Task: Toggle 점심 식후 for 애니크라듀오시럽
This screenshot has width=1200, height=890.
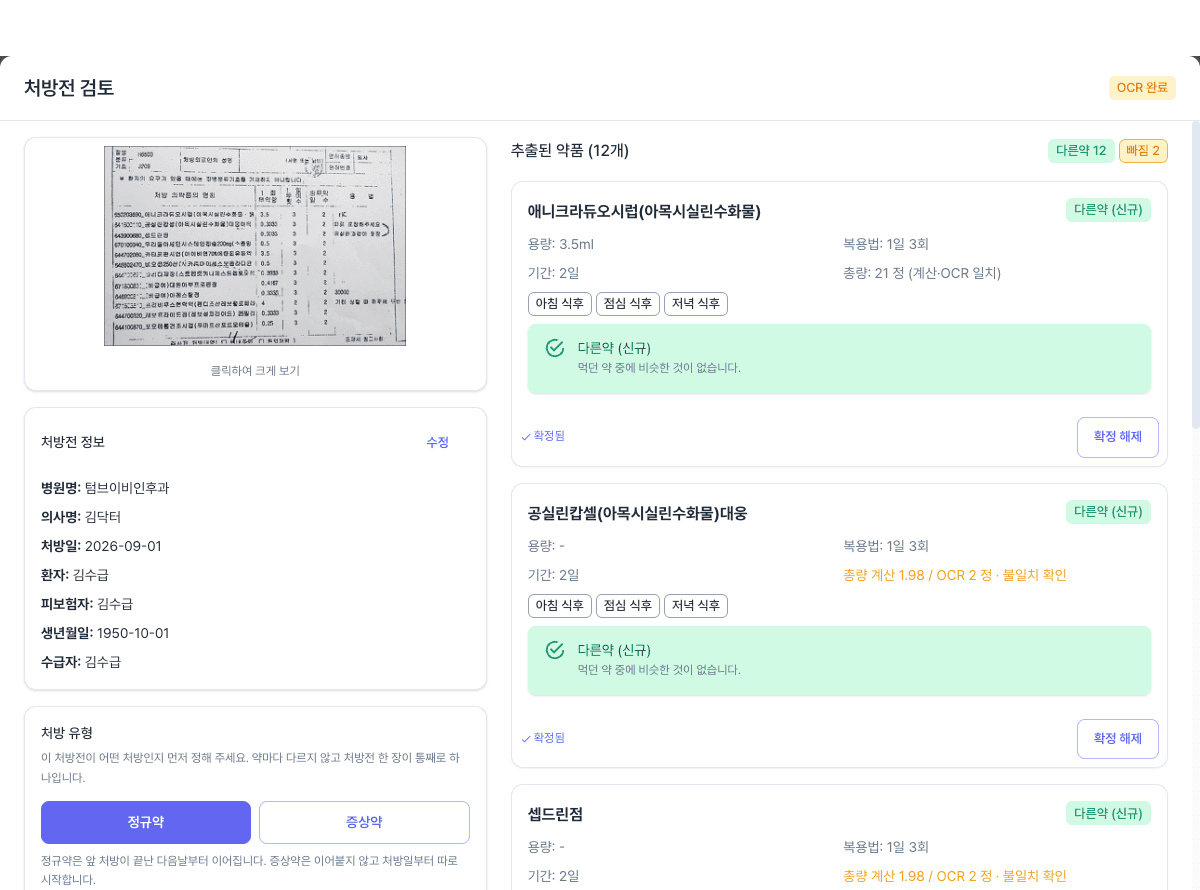Action: pos(628,304)
